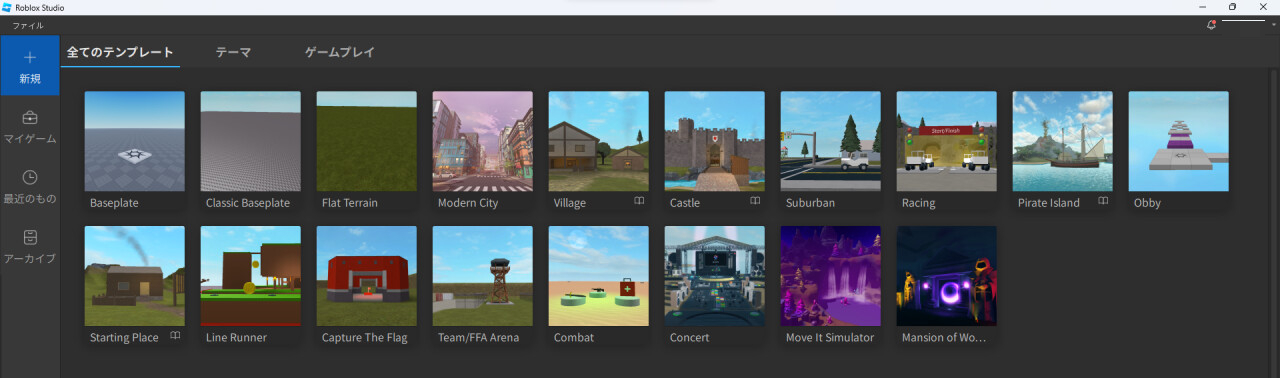Viewport: 1280px width, 378px height.
Task: Click the book icon on Starting Place template
Action: pos(175,336)
